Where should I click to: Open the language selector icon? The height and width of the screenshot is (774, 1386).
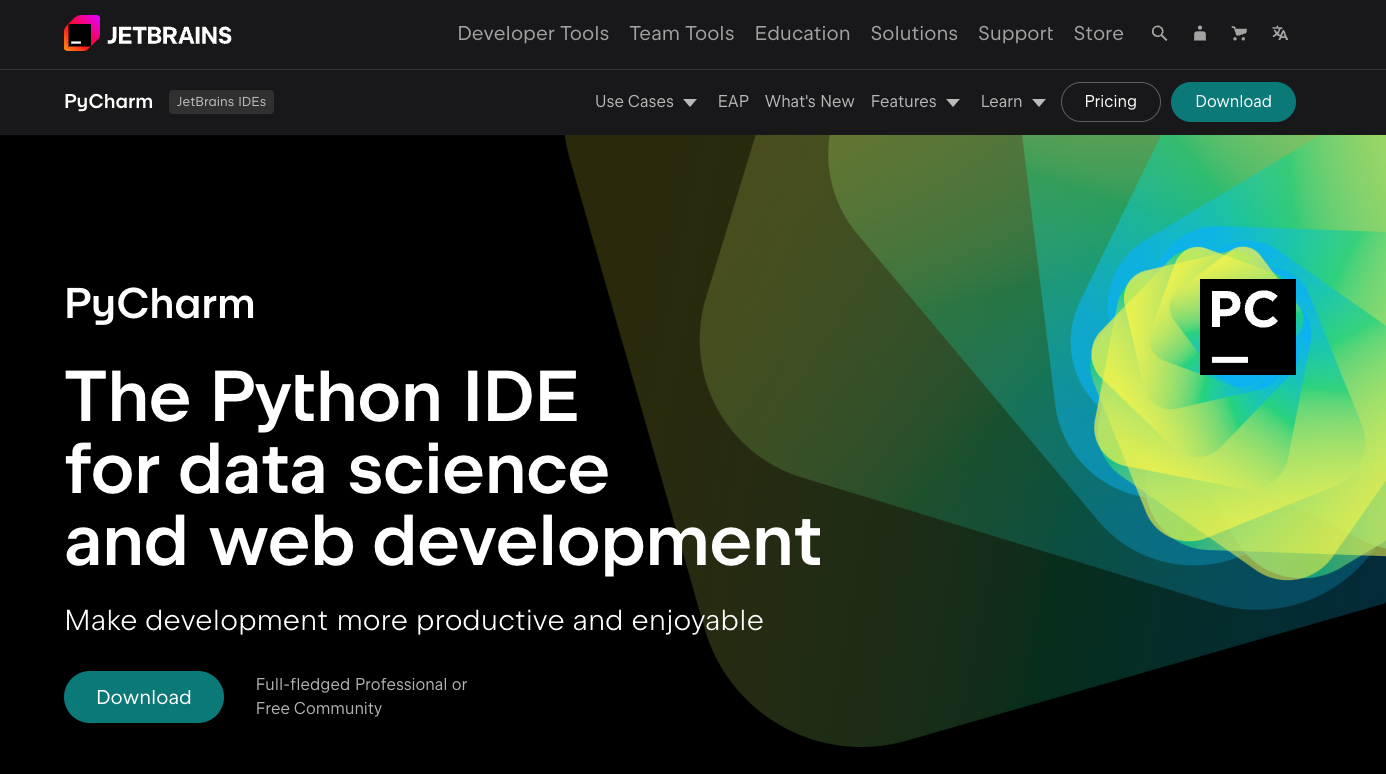coord(1280,33)
